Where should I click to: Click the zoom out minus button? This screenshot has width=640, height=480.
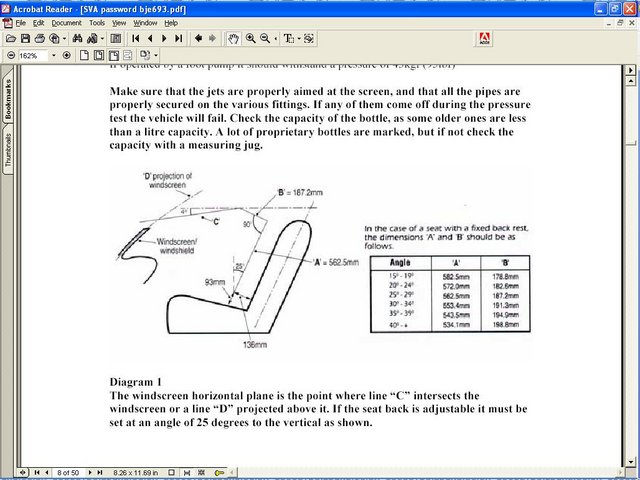pos(10,55)
